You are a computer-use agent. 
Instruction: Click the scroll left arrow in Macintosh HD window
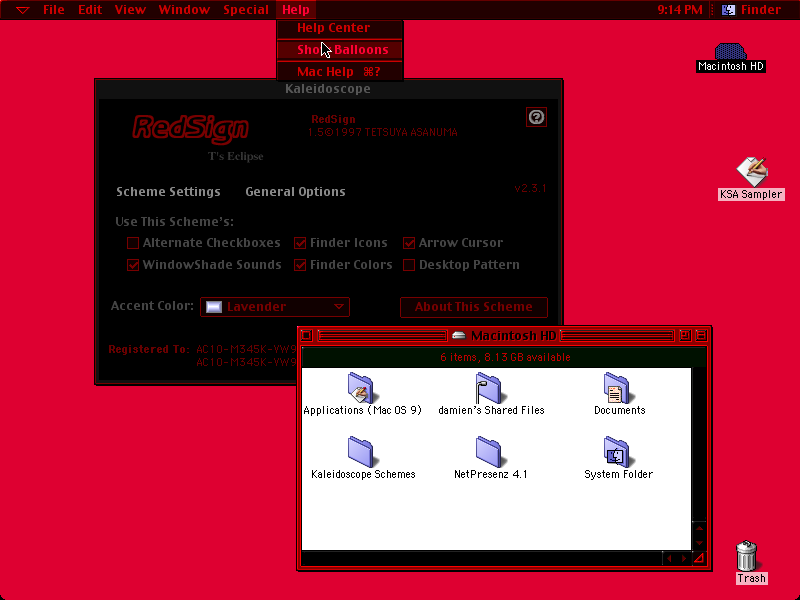tap(669, 559)
